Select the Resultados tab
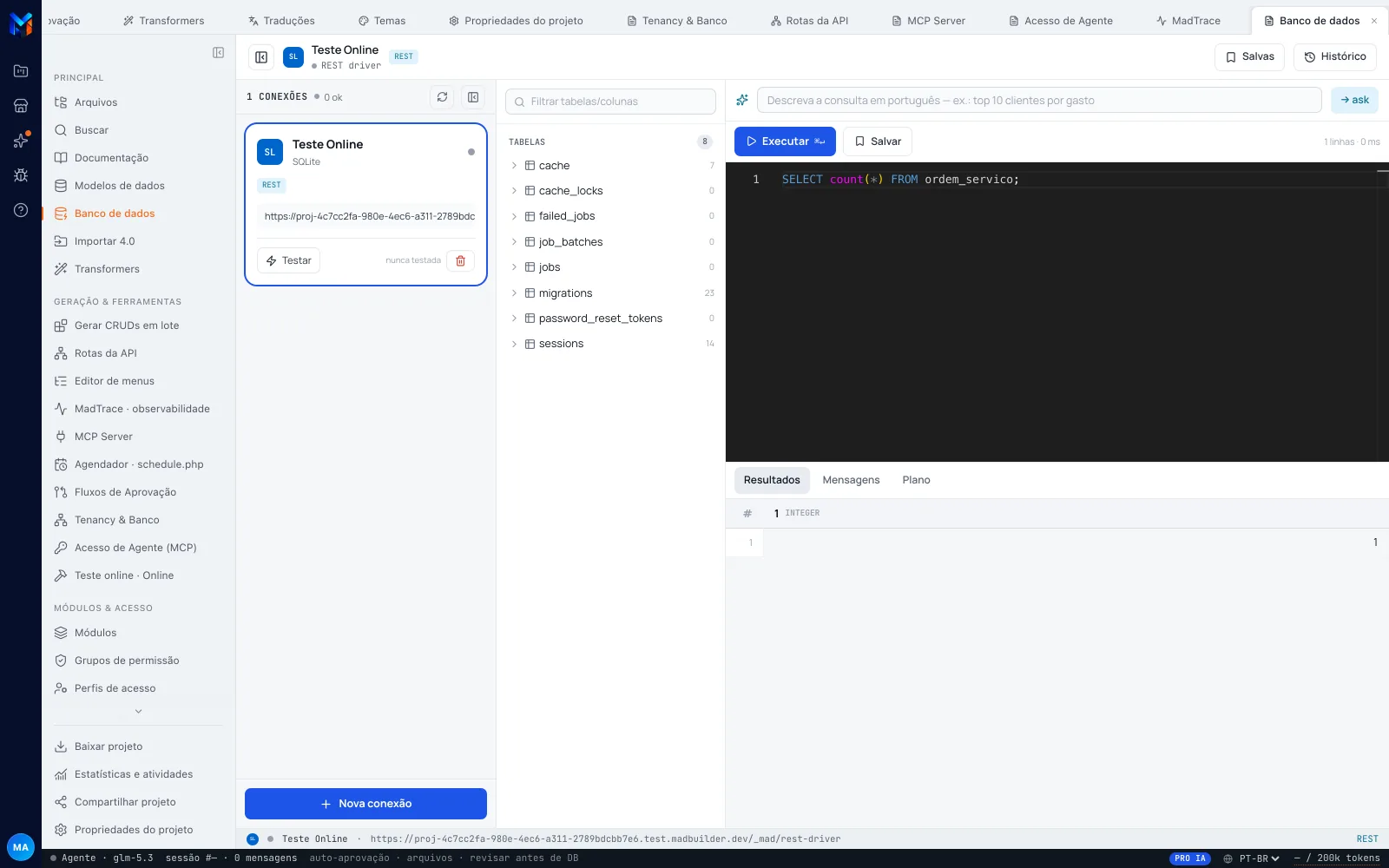This screenshot has width=1389, height=868. (772, 480)
